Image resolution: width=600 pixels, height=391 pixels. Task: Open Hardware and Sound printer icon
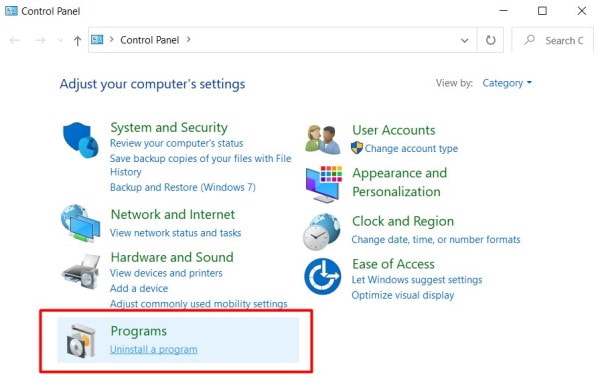point(81,271)
